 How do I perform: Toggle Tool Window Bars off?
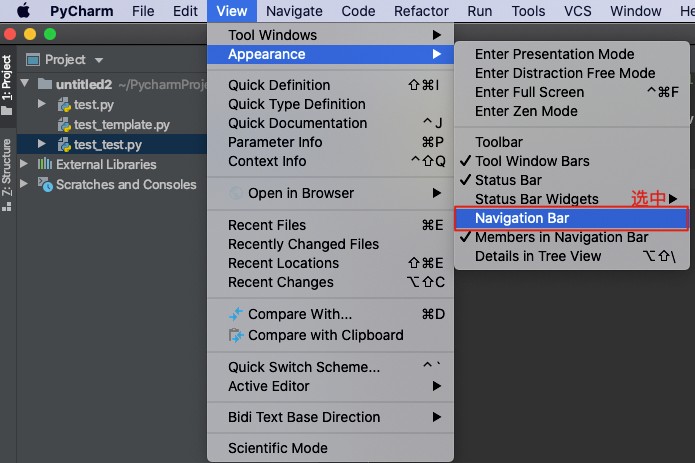click(x=572, y=161)
